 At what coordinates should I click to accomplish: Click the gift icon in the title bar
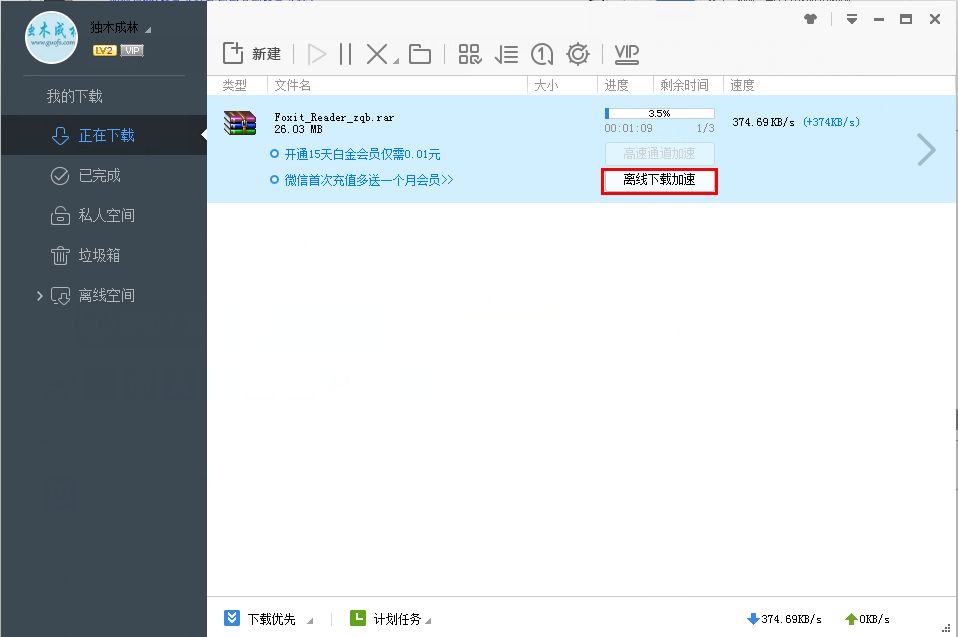[x=810, y=18]
